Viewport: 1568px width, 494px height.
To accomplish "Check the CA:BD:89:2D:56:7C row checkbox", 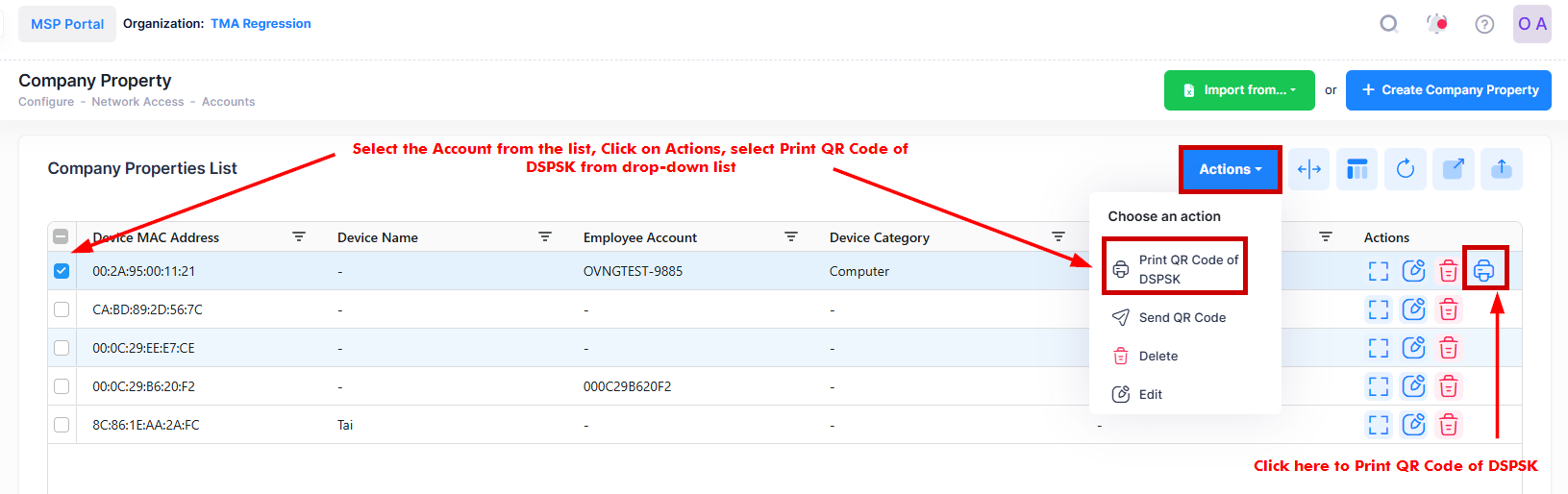I will 62,309.
